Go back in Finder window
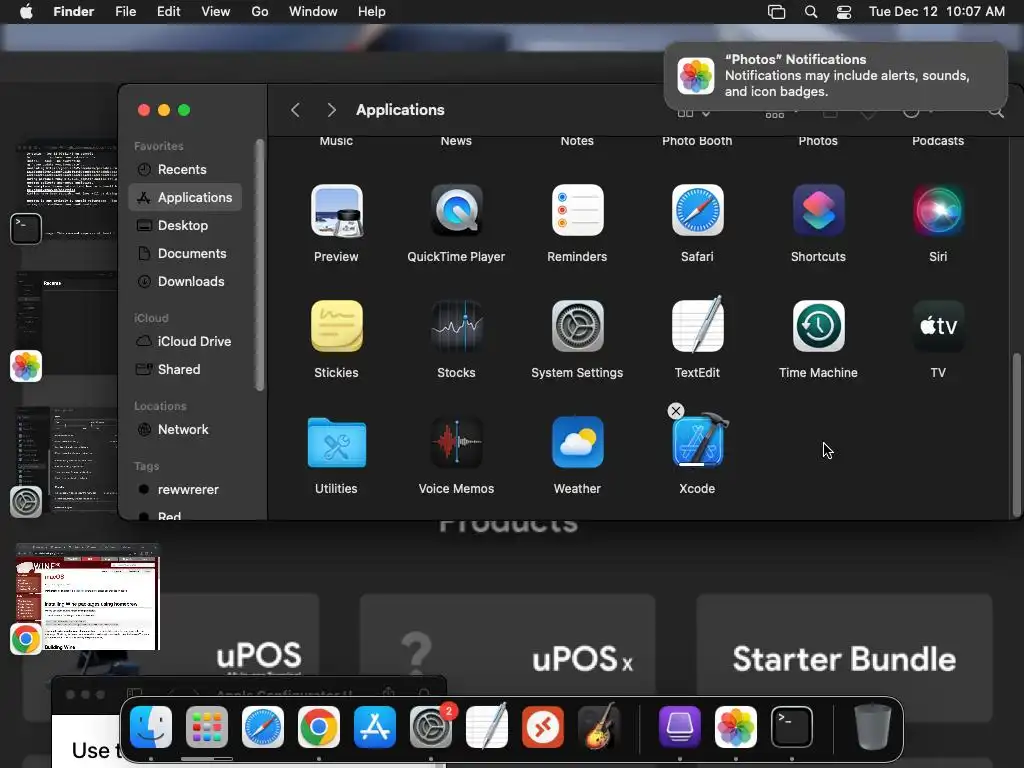The width and height of the screenshot is (1024, 768). click(x=295, y=110)
